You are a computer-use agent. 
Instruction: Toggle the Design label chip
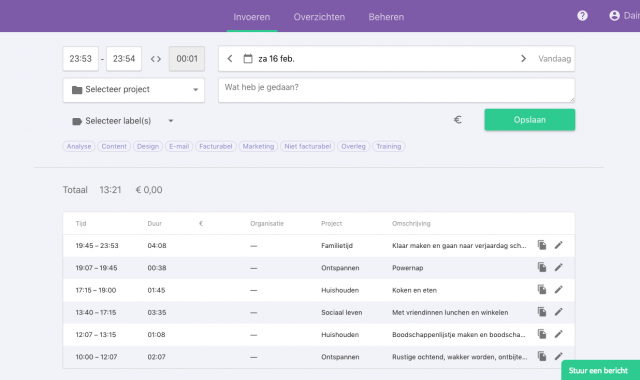point(148,147)
